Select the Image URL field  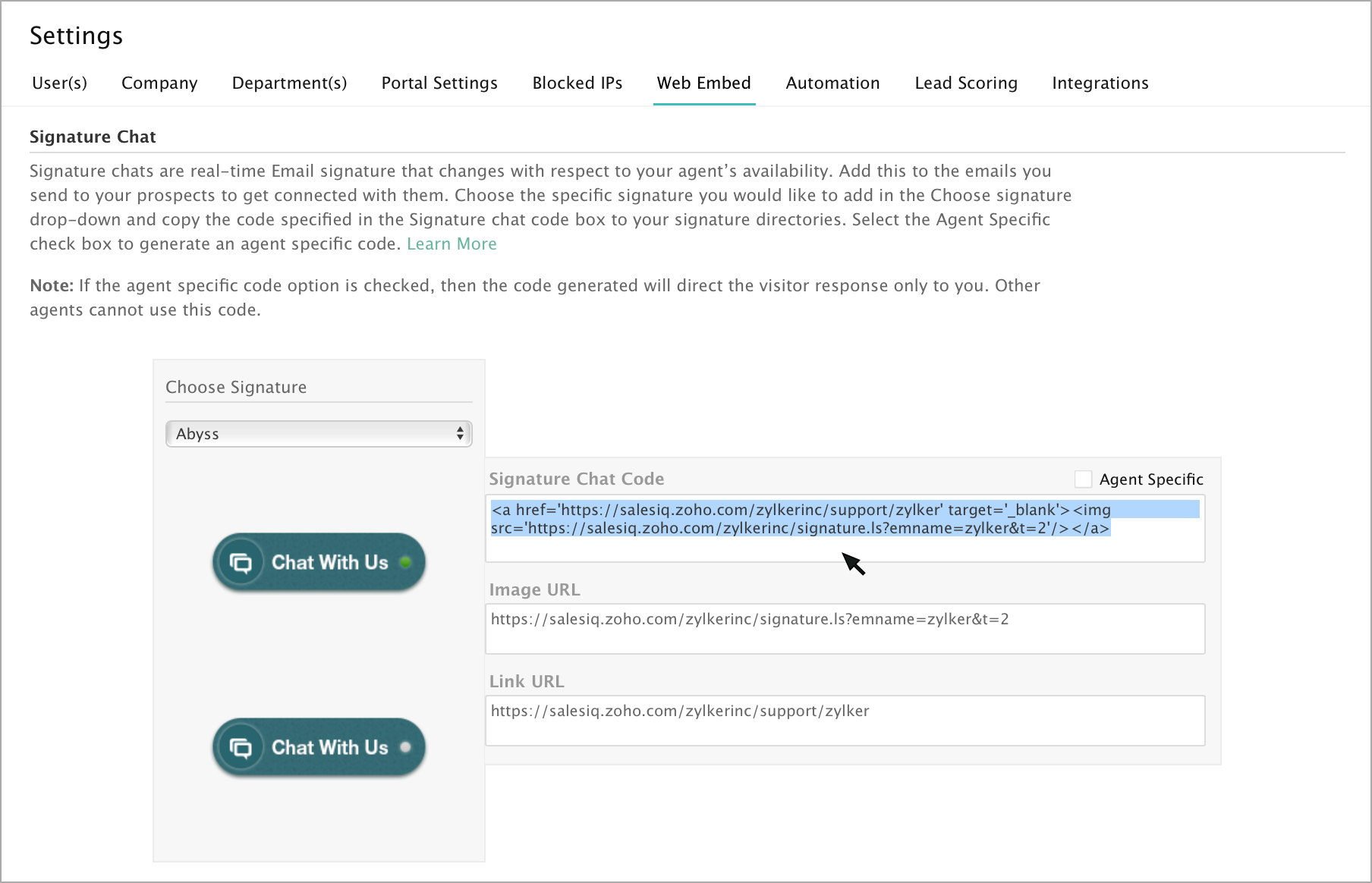coord(845,629)
